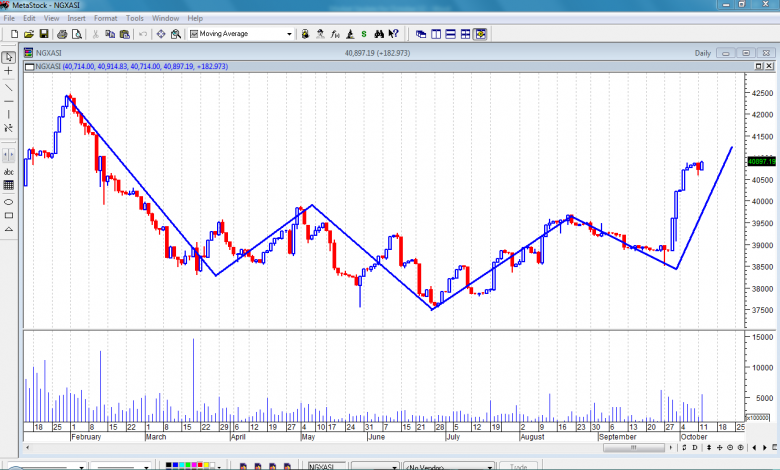Click the Undo arrow icon

pos(143,34)
